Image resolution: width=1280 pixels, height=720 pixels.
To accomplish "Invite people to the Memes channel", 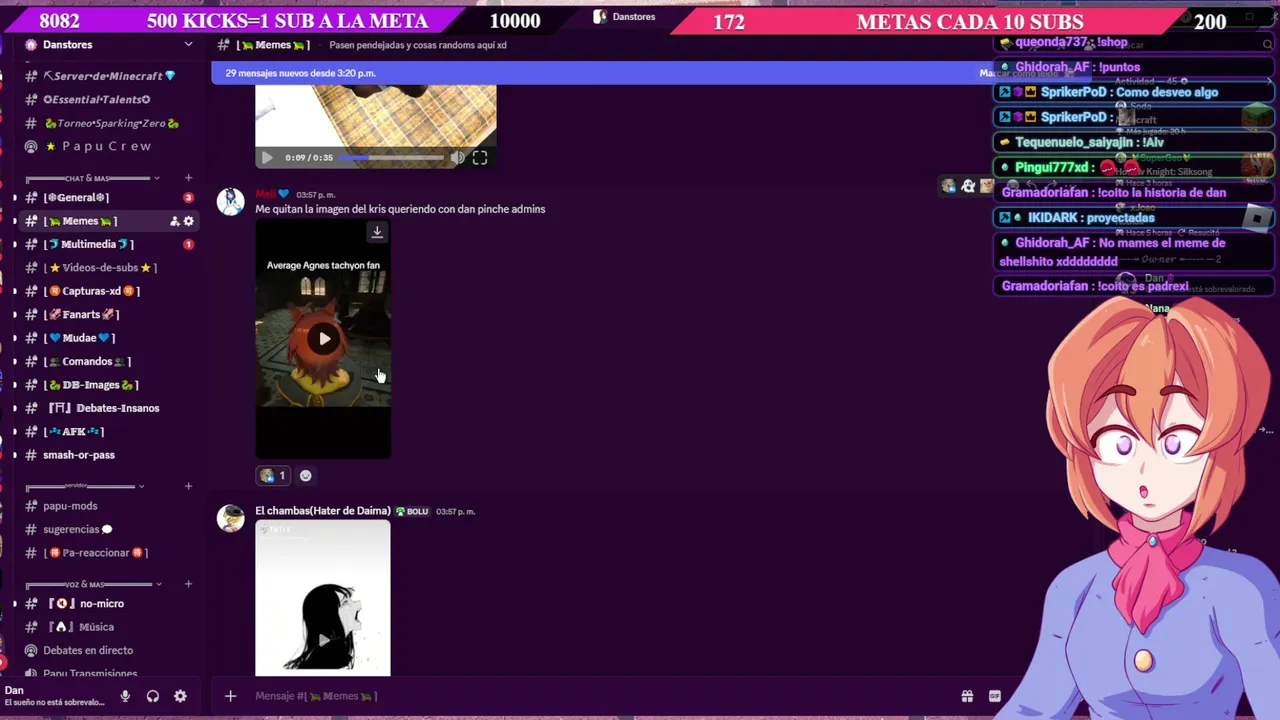I will pyautogui.click(x=174, y=221).
